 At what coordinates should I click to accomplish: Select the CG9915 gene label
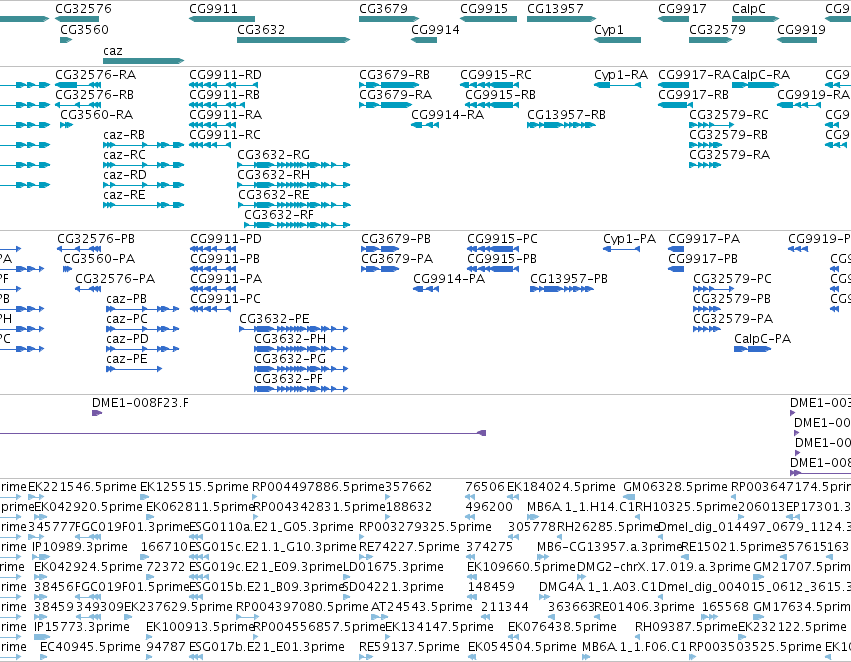click(x=484, y=9)
